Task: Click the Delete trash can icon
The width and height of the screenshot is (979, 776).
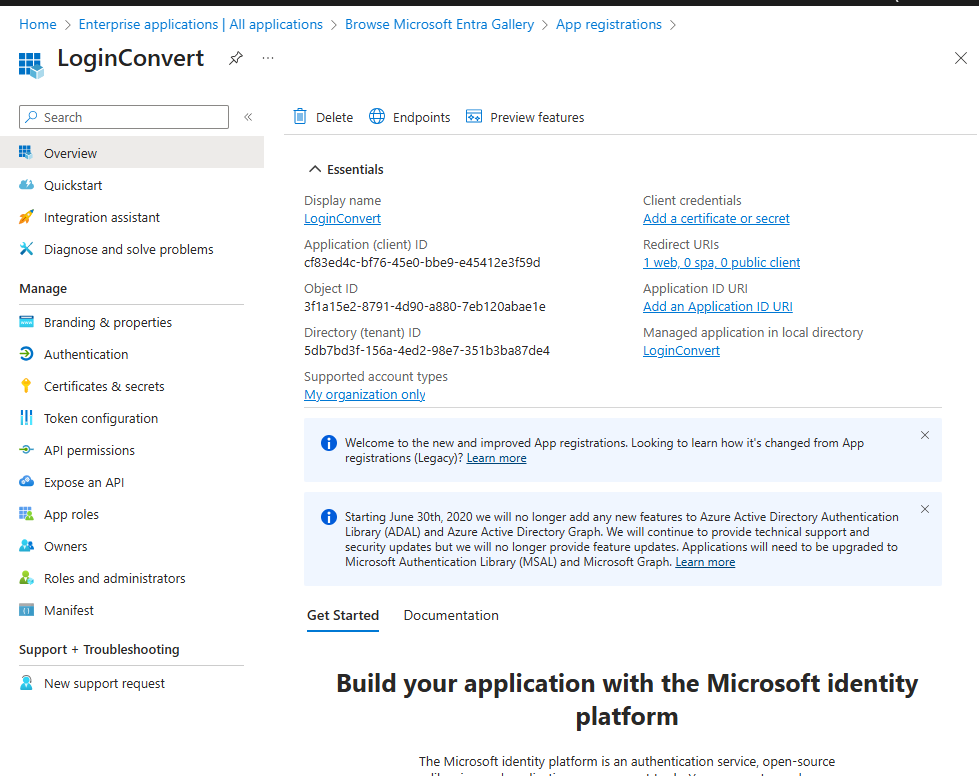Action: (x=300, y=116)
